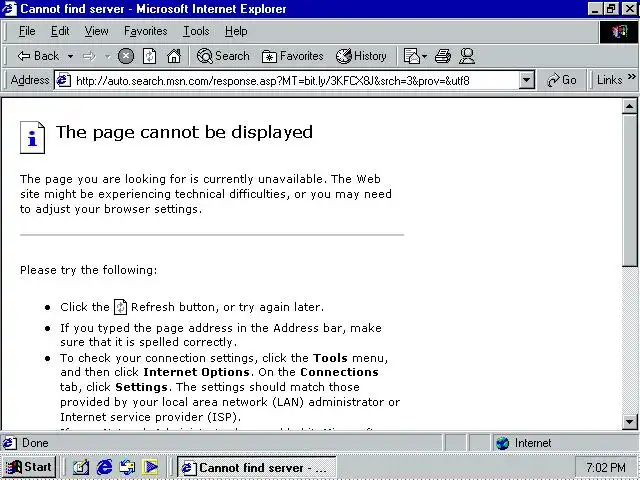640x480 pixels.
Task: Click the 7:02 PM taskbar clock
Action: [606, 467]
